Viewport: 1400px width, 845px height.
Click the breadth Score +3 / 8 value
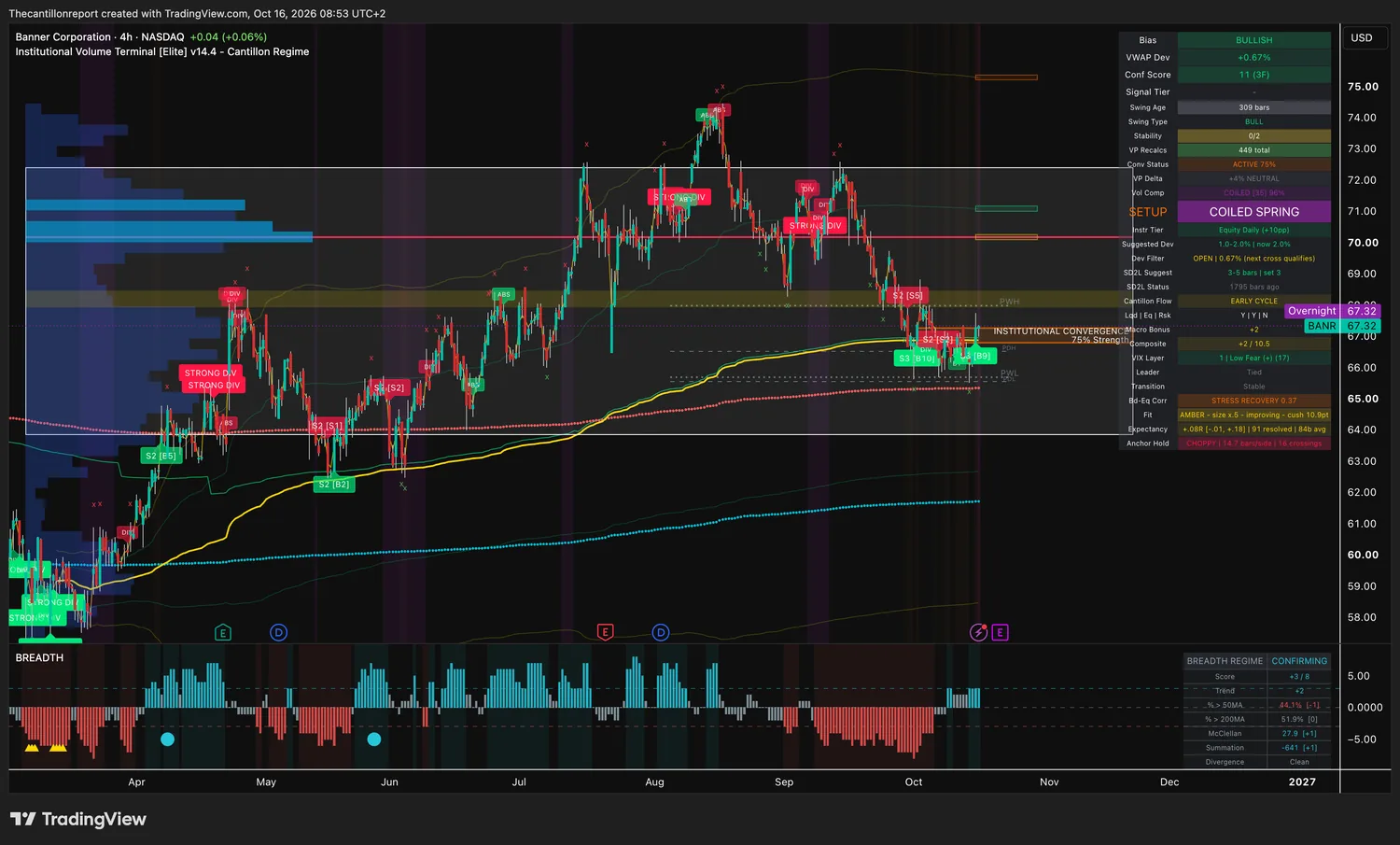click(1299, 677)
